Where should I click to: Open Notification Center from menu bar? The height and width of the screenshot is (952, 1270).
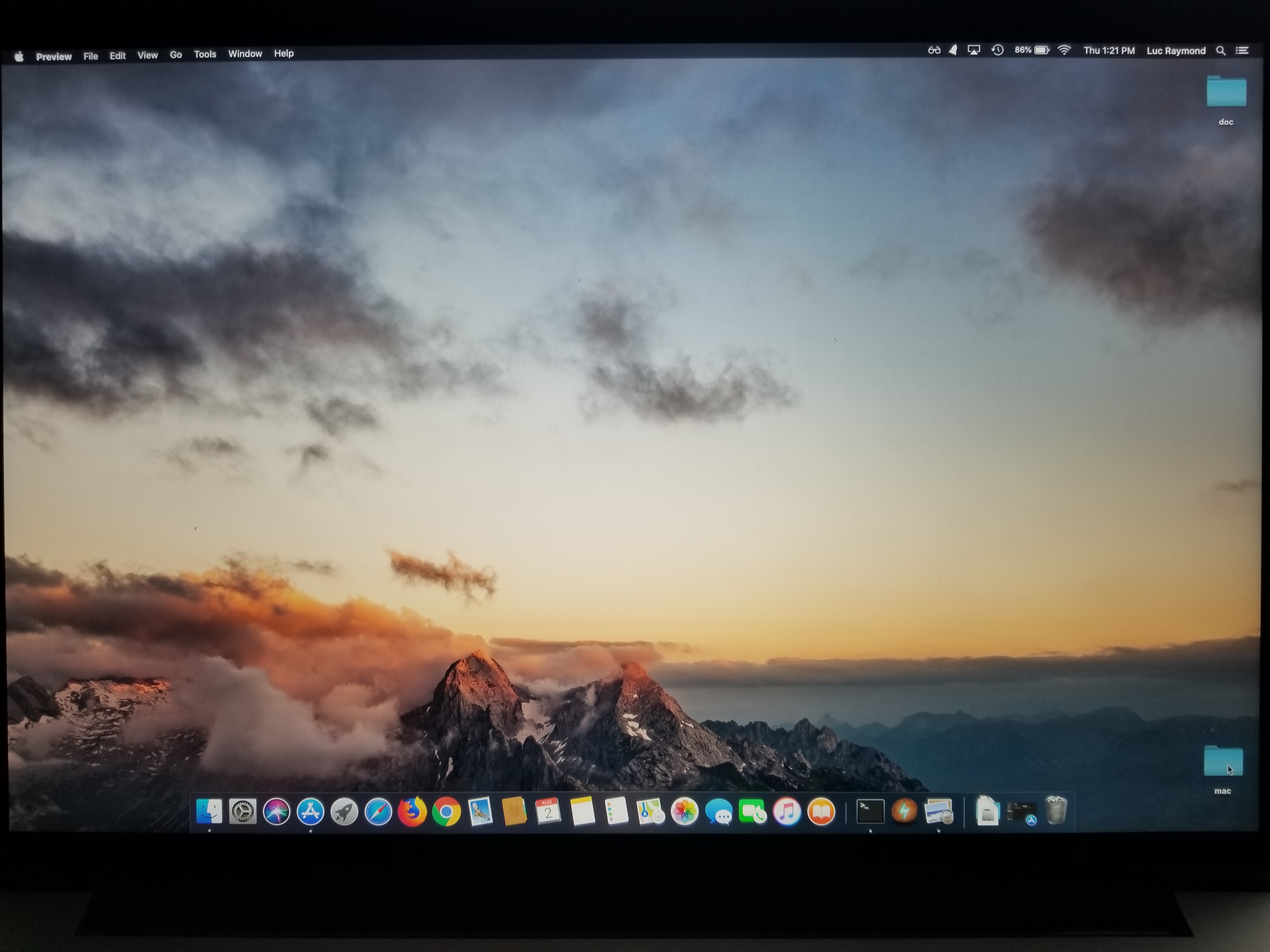[x=1243, y=51]
